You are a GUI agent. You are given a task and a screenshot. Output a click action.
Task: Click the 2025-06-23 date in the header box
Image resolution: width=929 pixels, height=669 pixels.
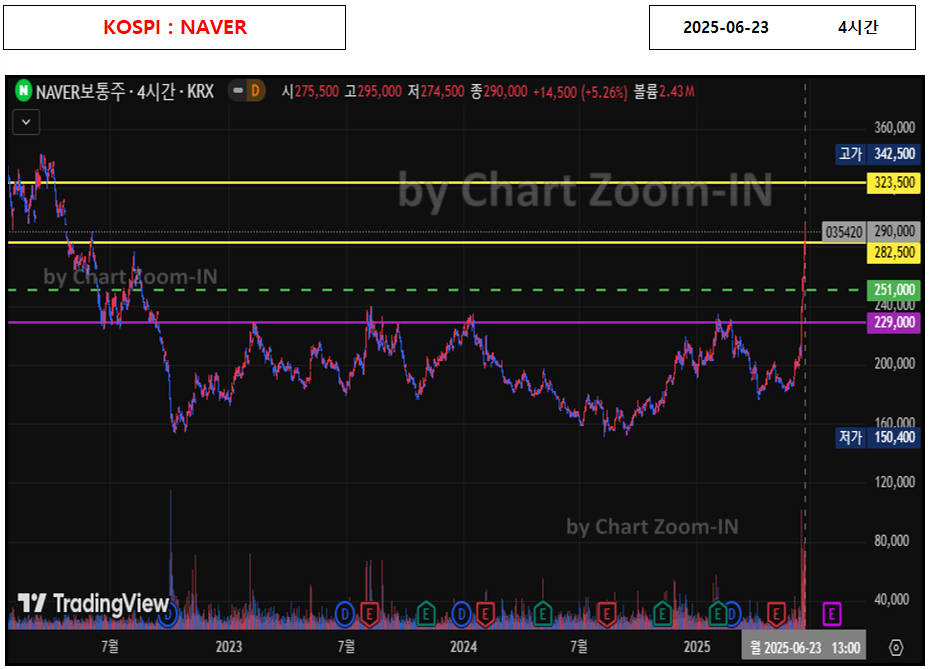726,27
